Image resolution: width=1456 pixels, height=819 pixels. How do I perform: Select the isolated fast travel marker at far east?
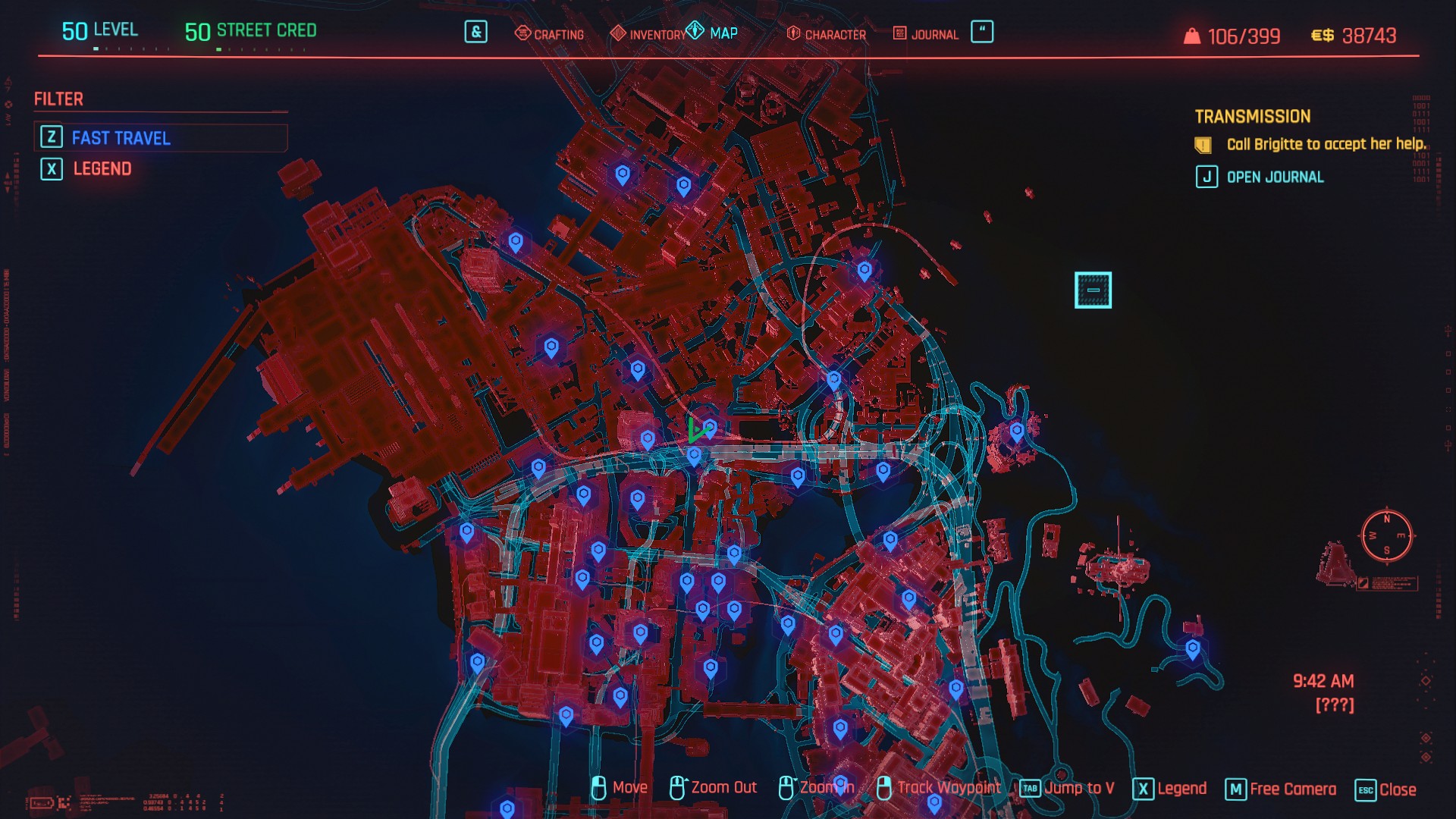(x=1192, y=649)
